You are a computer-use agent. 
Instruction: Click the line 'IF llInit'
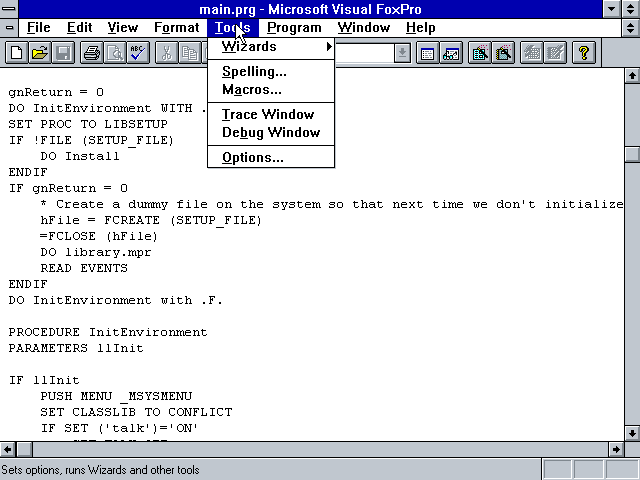click(44, 380)
